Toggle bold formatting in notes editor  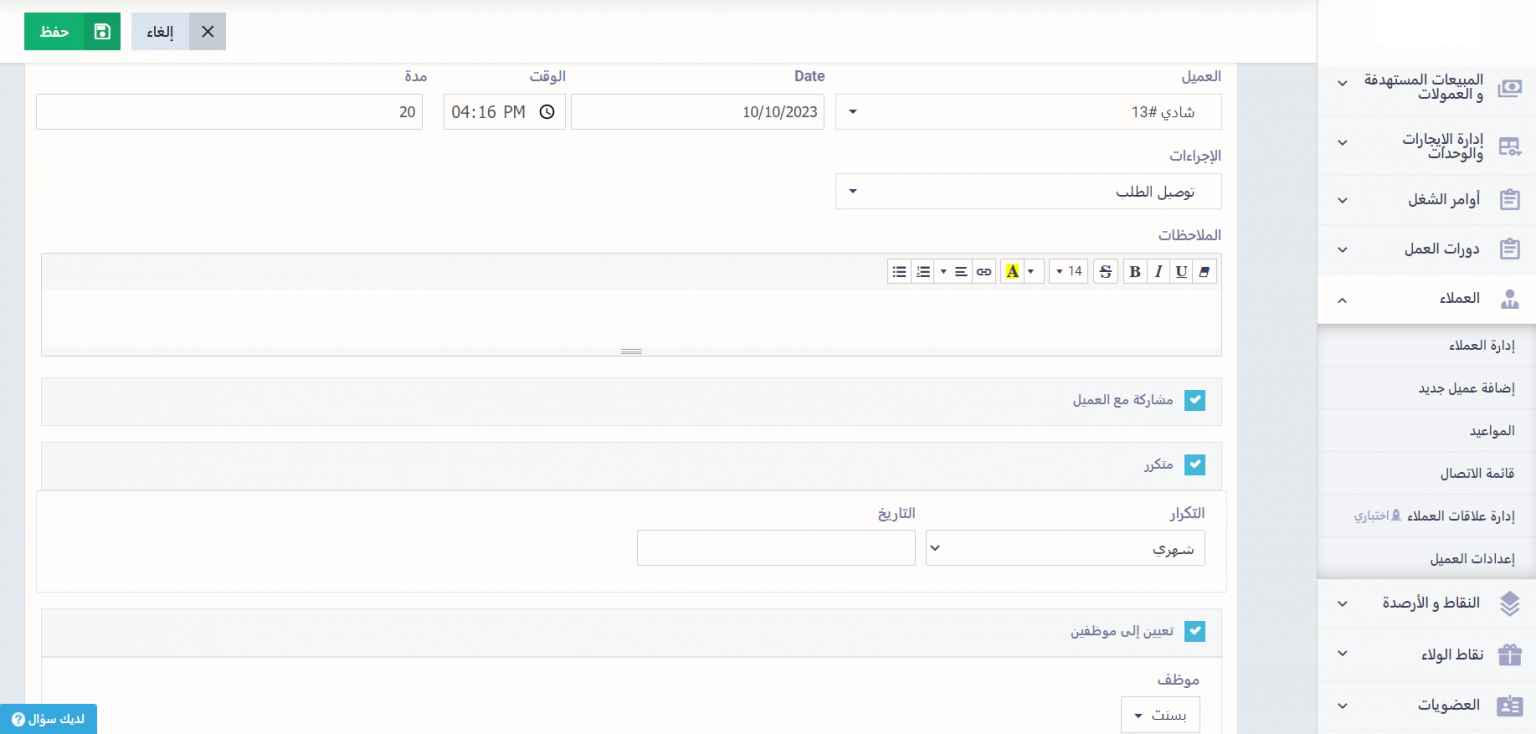(x=1135, y=271)
